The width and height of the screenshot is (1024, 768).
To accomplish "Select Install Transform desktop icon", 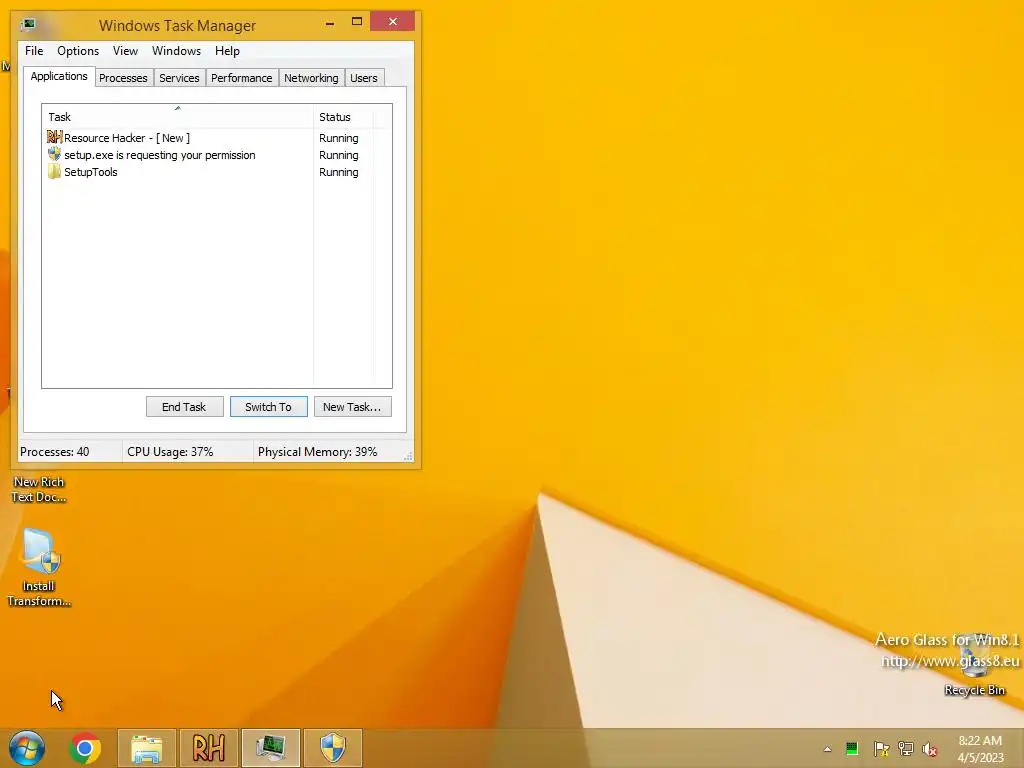I will (x=39, y=568).
